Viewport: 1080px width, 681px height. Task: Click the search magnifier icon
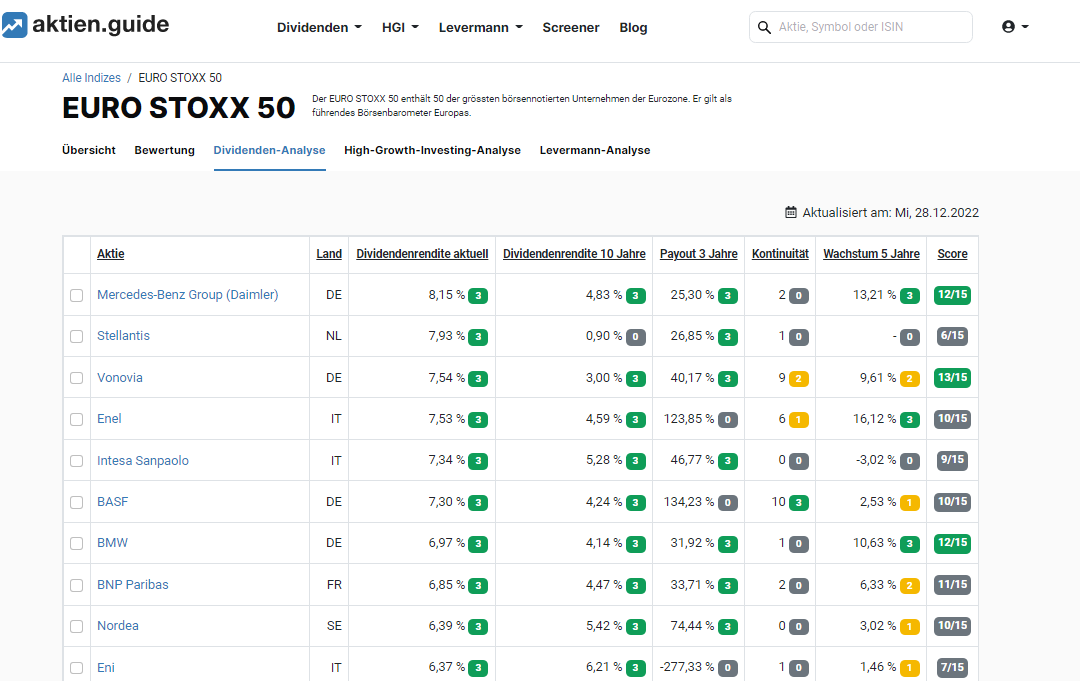[764, 28]
